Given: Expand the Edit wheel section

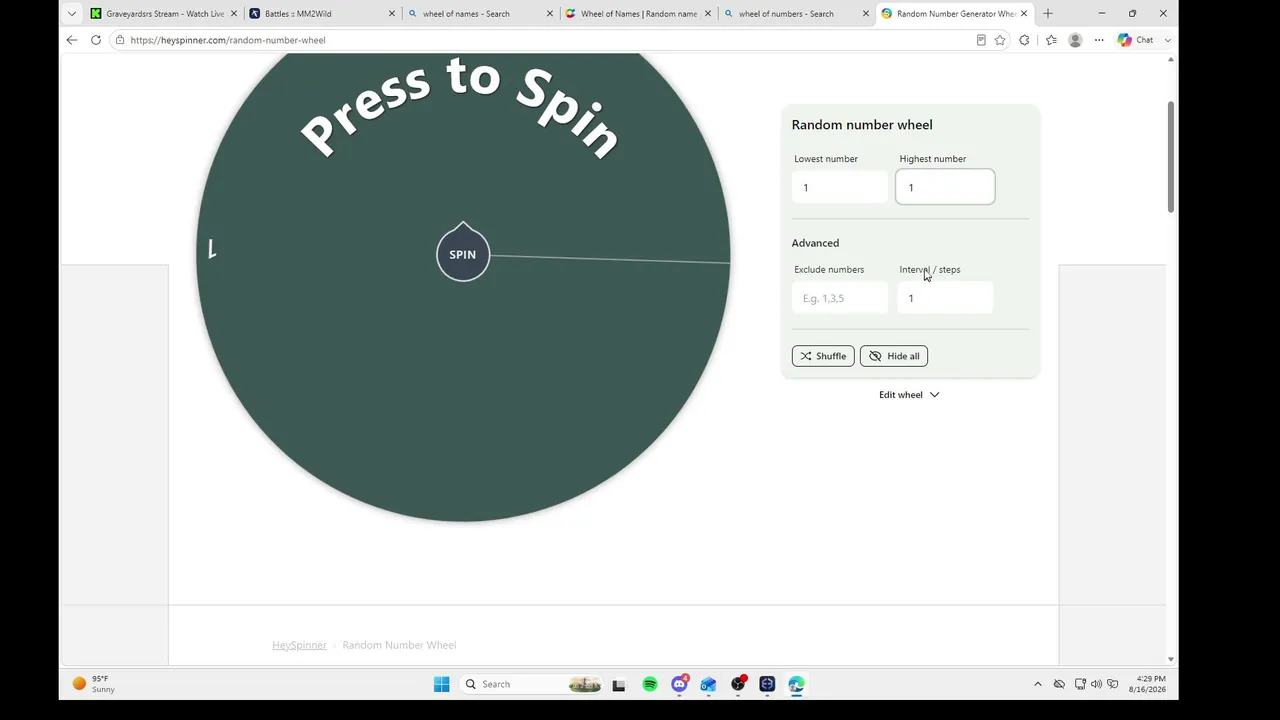Looking at the screenshot, I should 909,395.
